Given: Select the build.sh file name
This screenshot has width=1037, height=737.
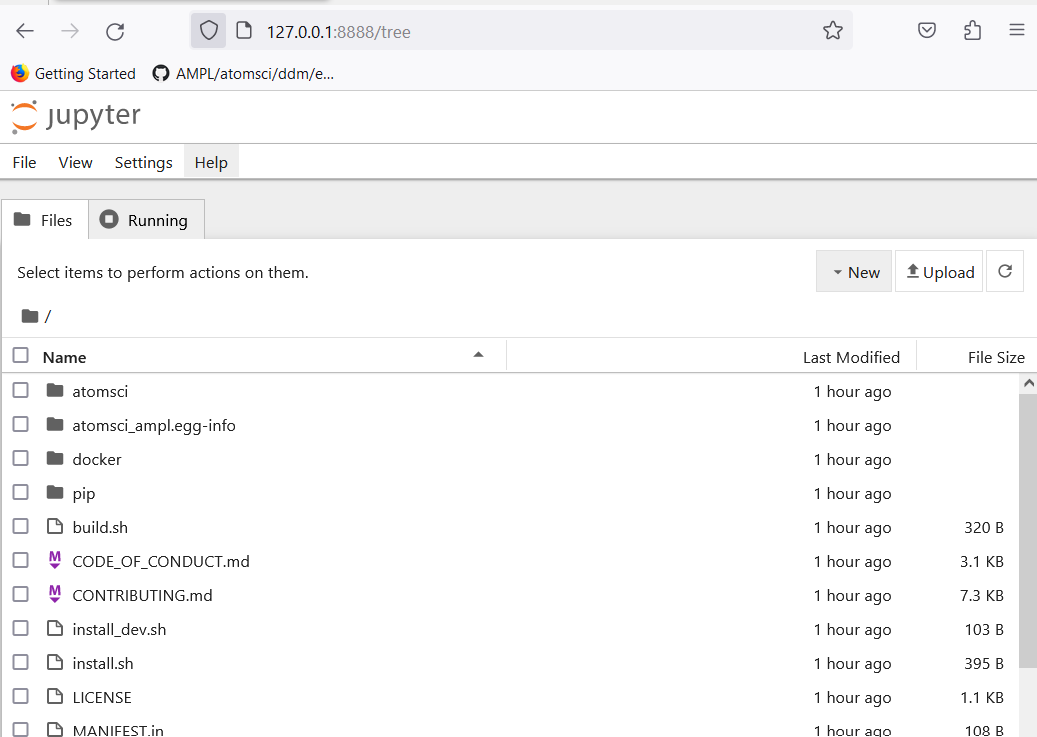Looking at the screenshot, I should point(100,528).
